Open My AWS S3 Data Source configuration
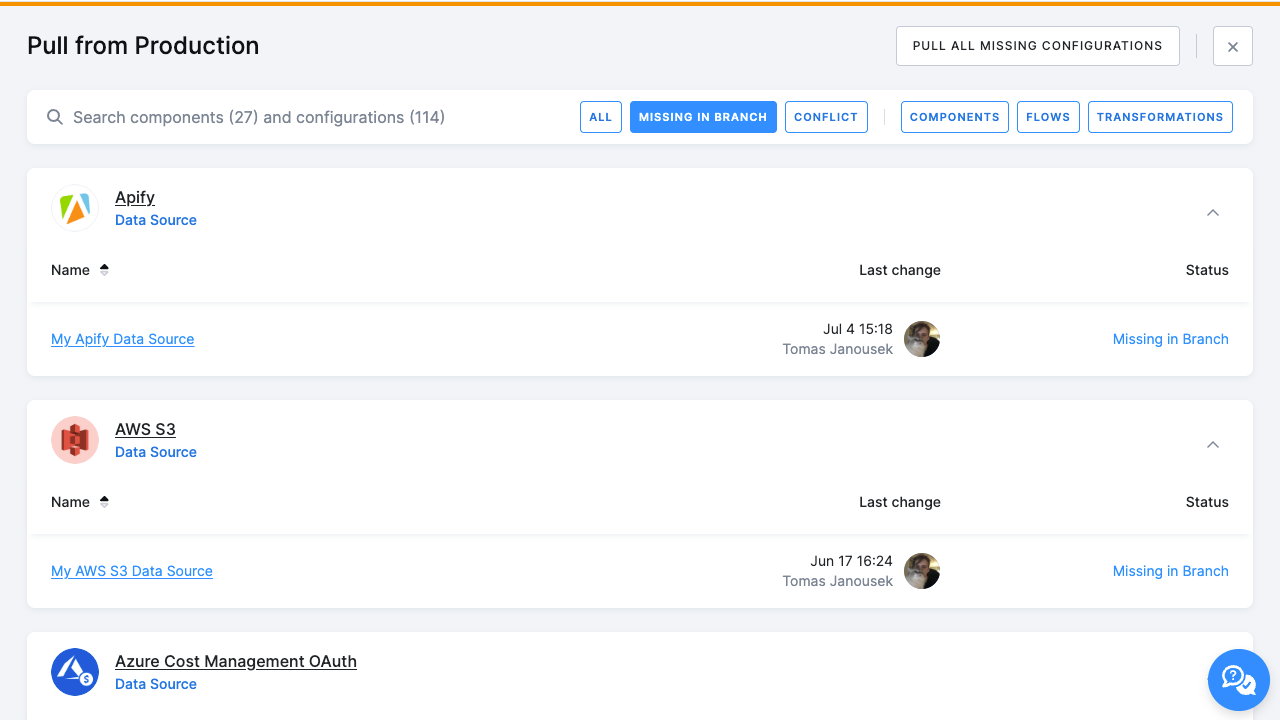 pos(132,571)
